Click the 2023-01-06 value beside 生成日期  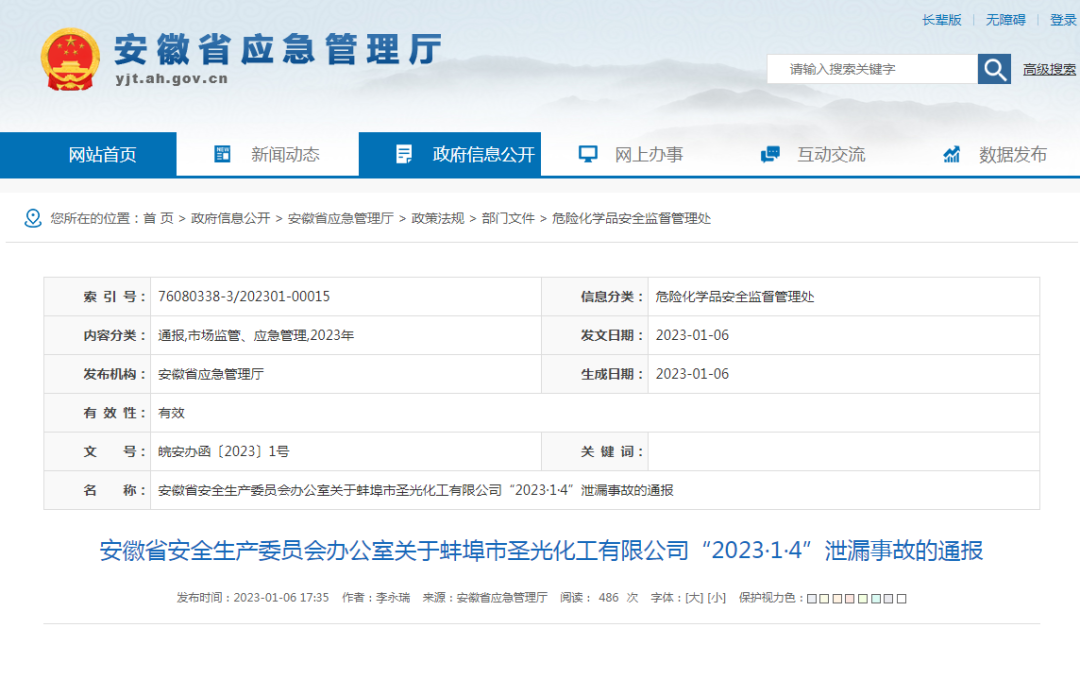(692, 374)
